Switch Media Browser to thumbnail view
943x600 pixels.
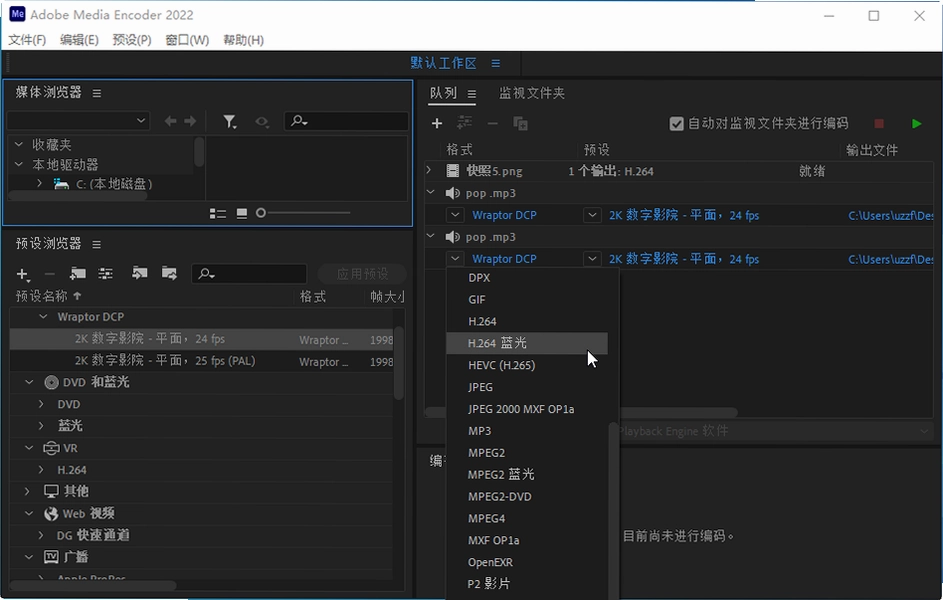click(242, 213)
